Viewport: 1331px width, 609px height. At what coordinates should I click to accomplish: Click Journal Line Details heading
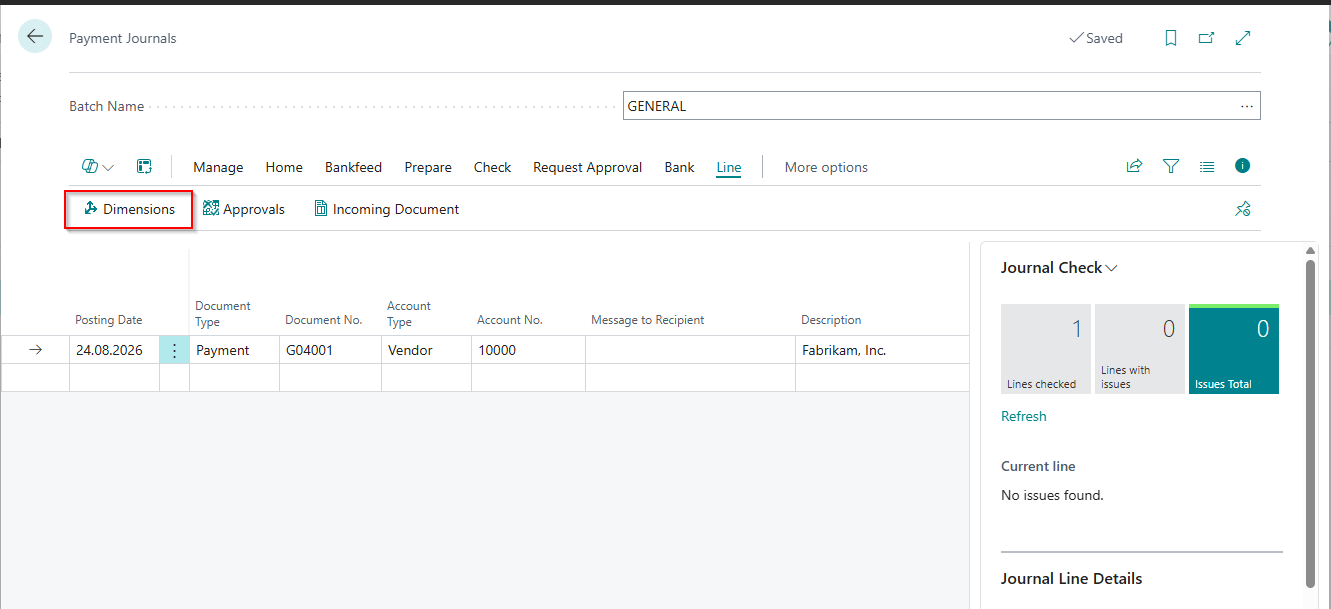point(1071,579)
